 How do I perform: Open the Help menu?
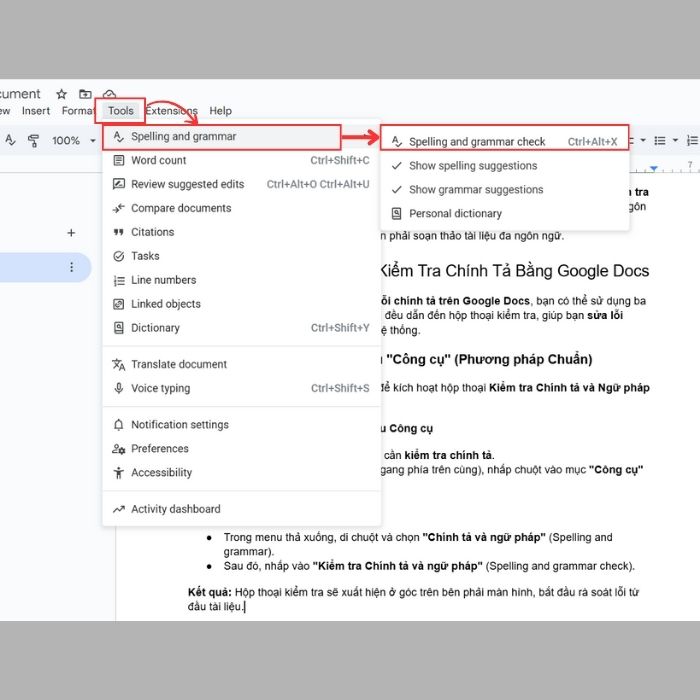(x=221, y=111)
